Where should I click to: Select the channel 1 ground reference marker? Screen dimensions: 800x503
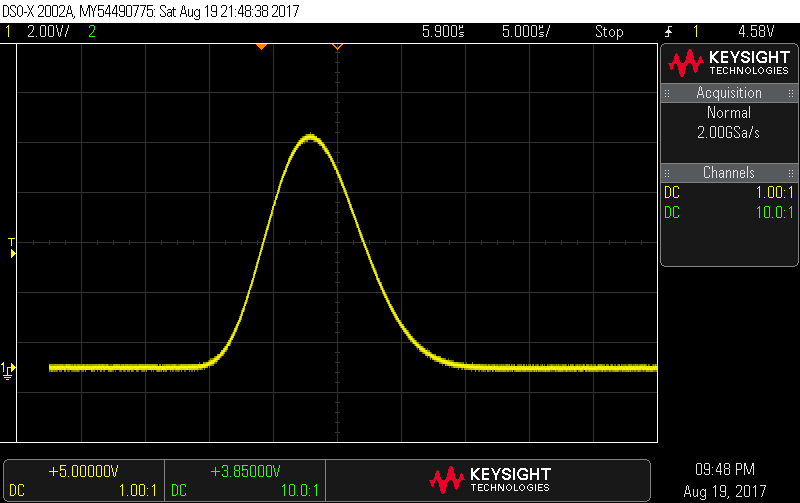[x=8, y=371]
